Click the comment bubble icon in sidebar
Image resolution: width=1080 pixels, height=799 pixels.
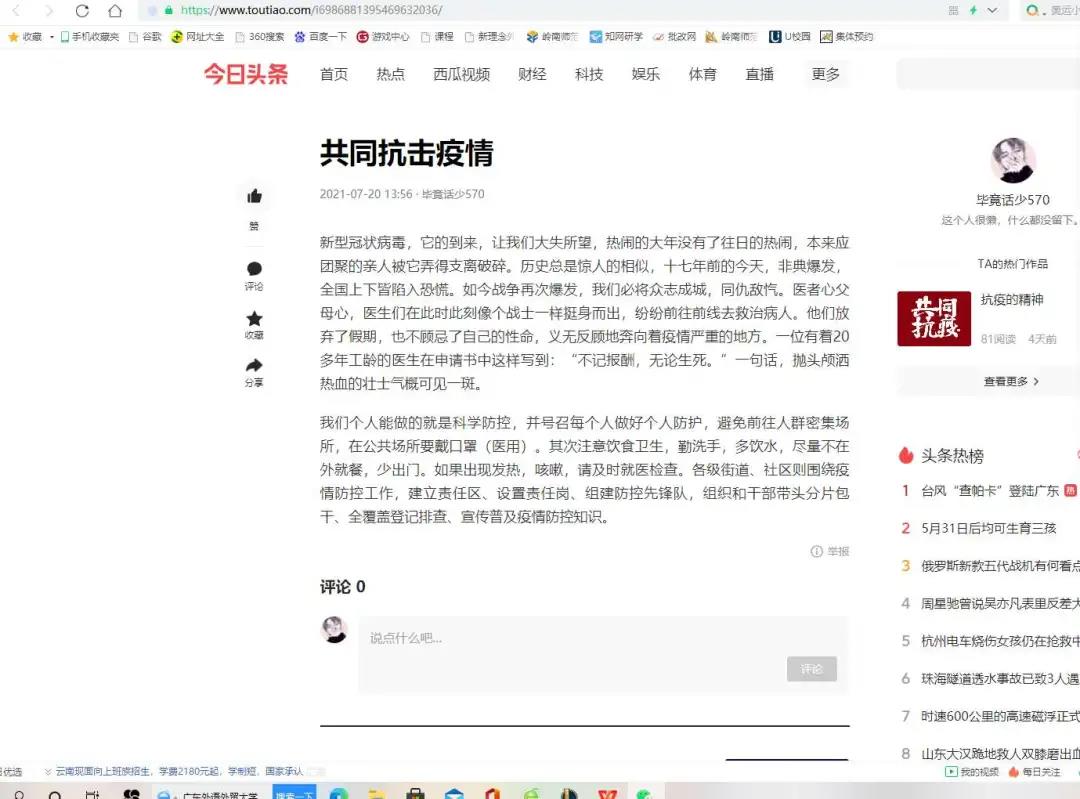click(254, 269)
